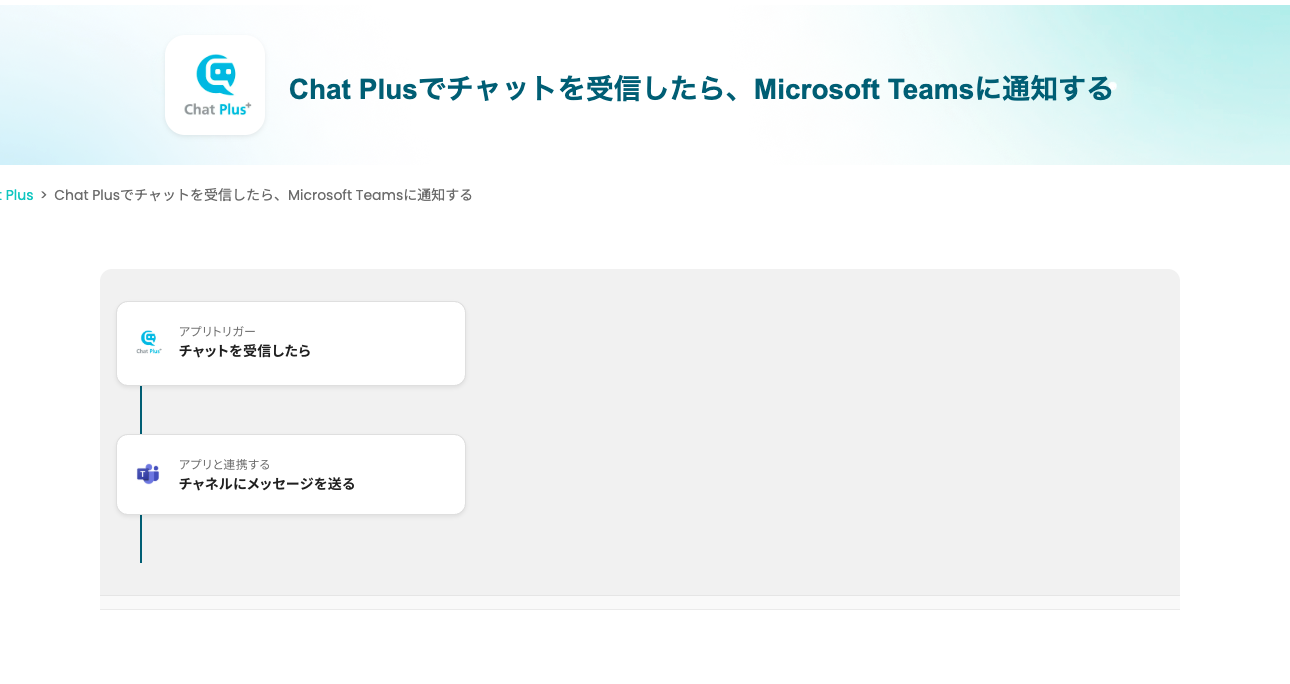This screenshot has height=684, width=1290.
Task: Select the page title heading text
Action: [700, 89]
